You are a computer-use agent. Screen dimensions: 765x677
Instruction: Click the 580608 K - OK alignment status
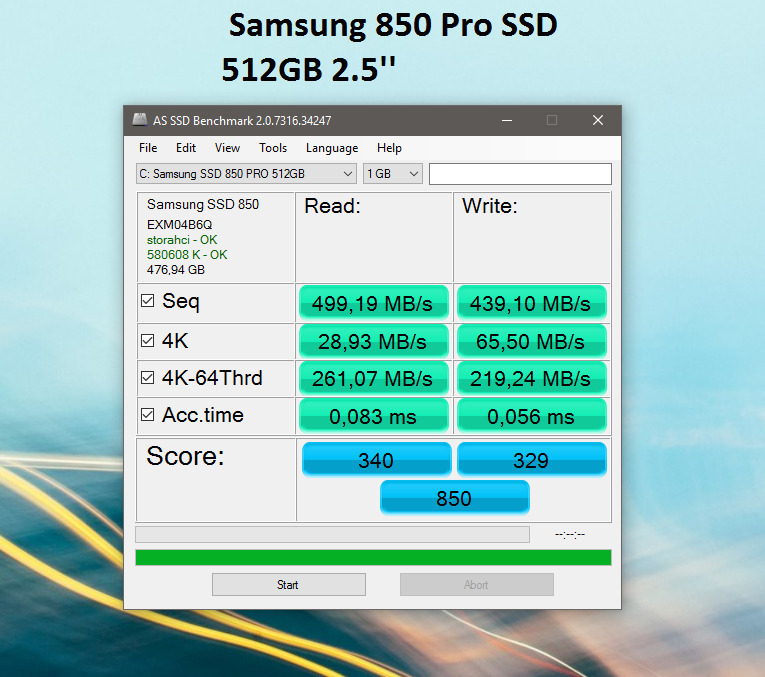(x=187, y=255)
